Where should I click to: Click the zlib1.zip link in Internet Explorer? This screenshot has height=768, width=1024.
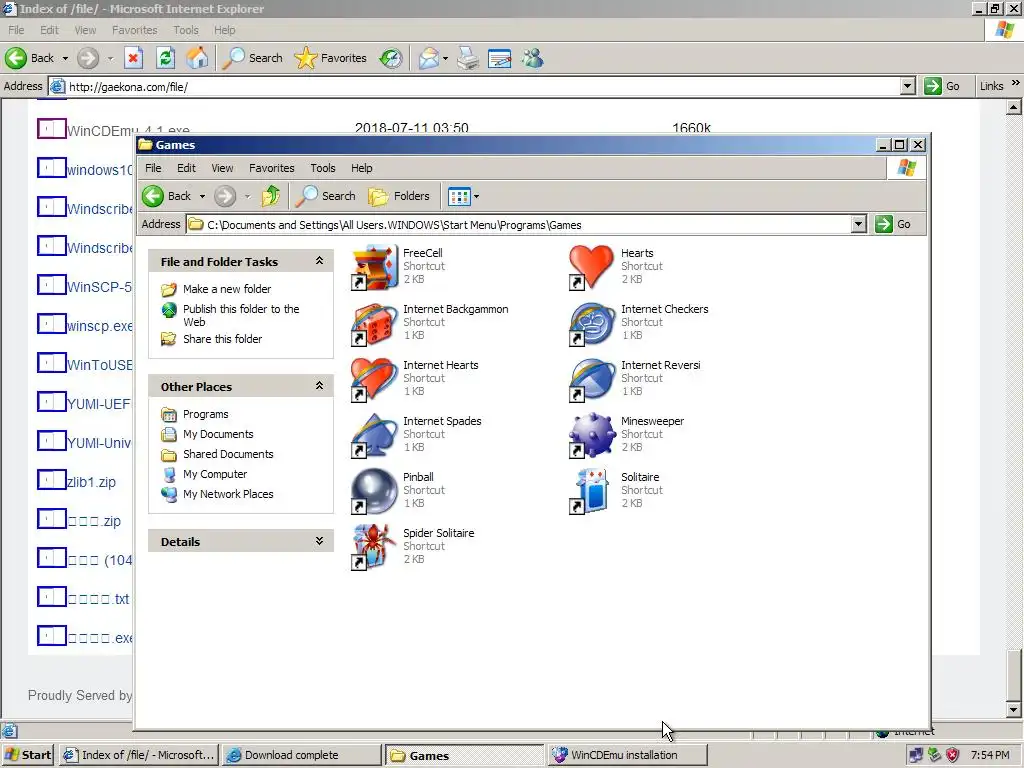[x=91, y=482]
